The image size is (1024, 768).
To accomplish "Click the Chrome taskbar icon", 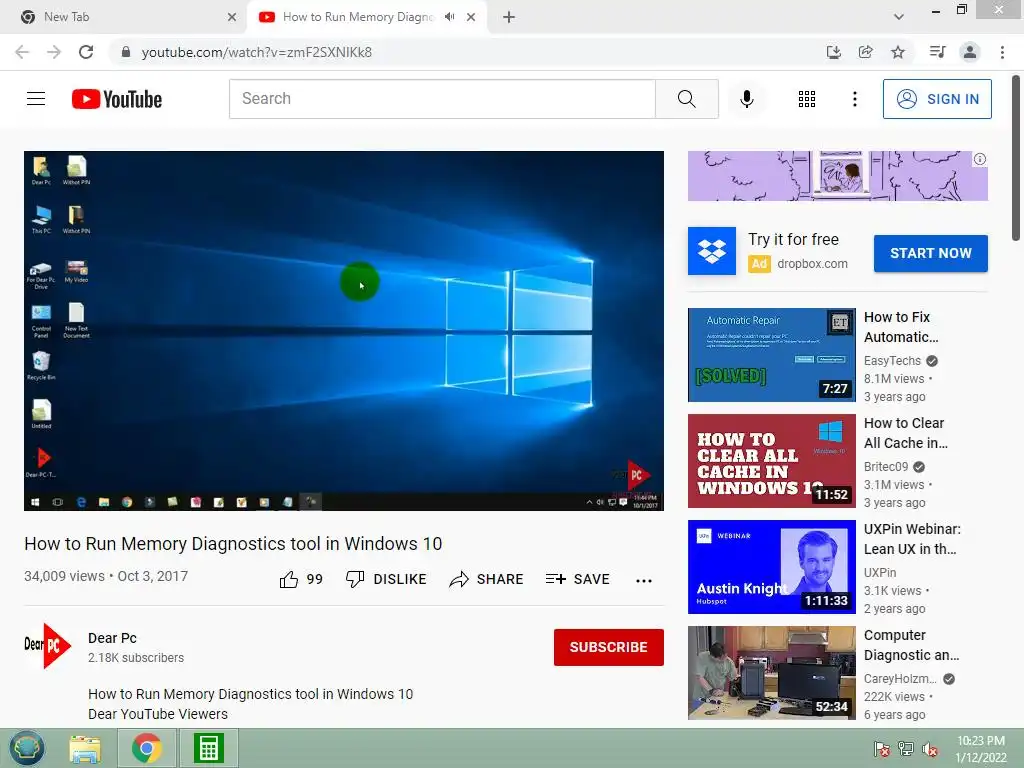I will 146,748.
